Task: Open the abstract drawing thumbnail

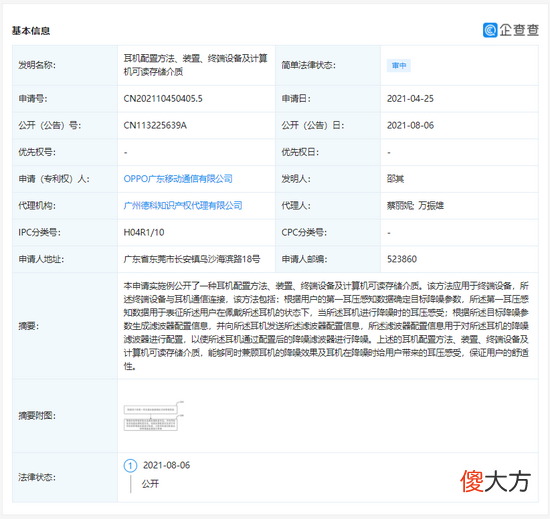Action: [x=153, y=416]
